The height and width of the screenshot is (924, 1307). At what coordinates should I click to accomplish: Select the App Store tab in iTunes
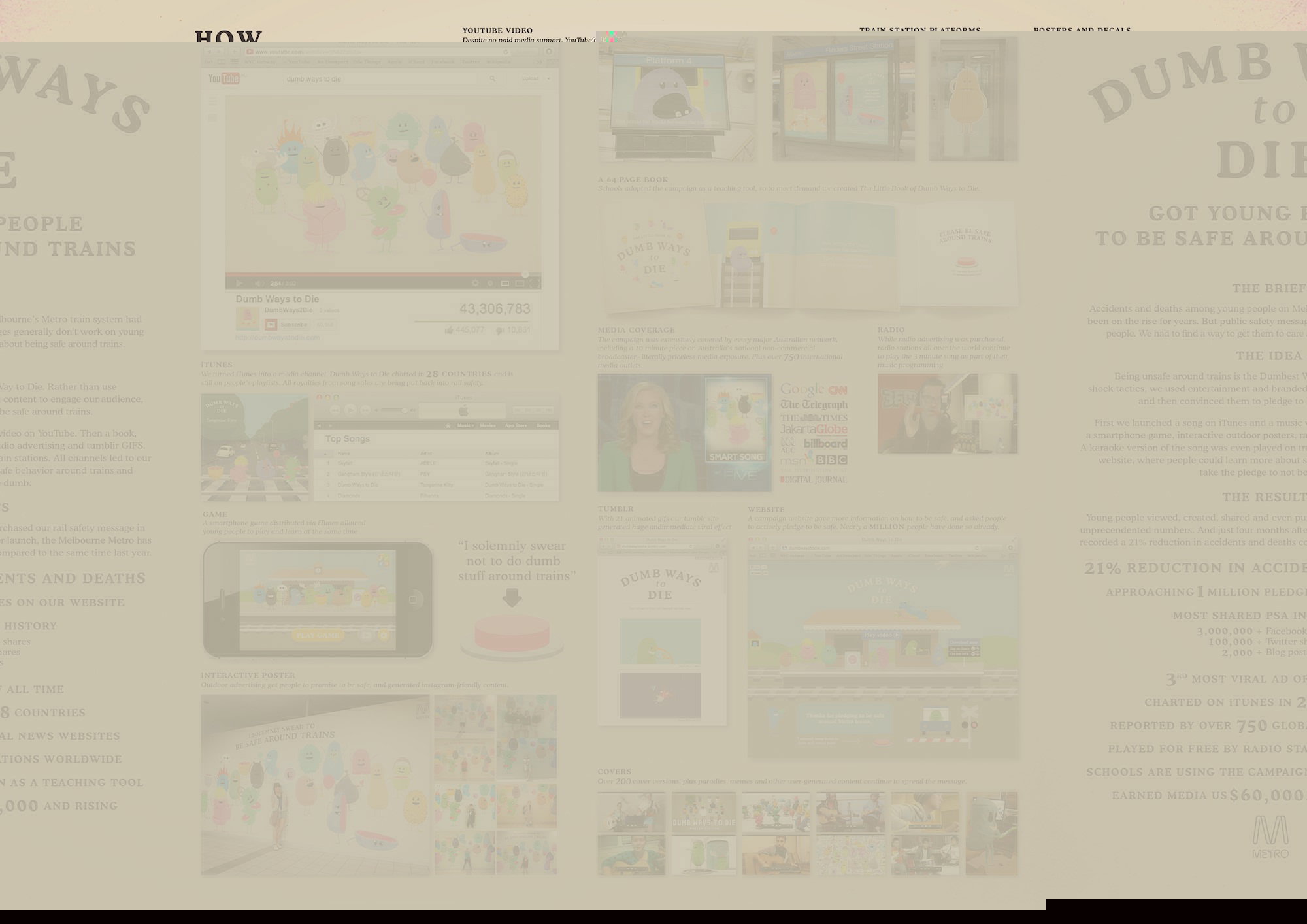pos(516,425)
